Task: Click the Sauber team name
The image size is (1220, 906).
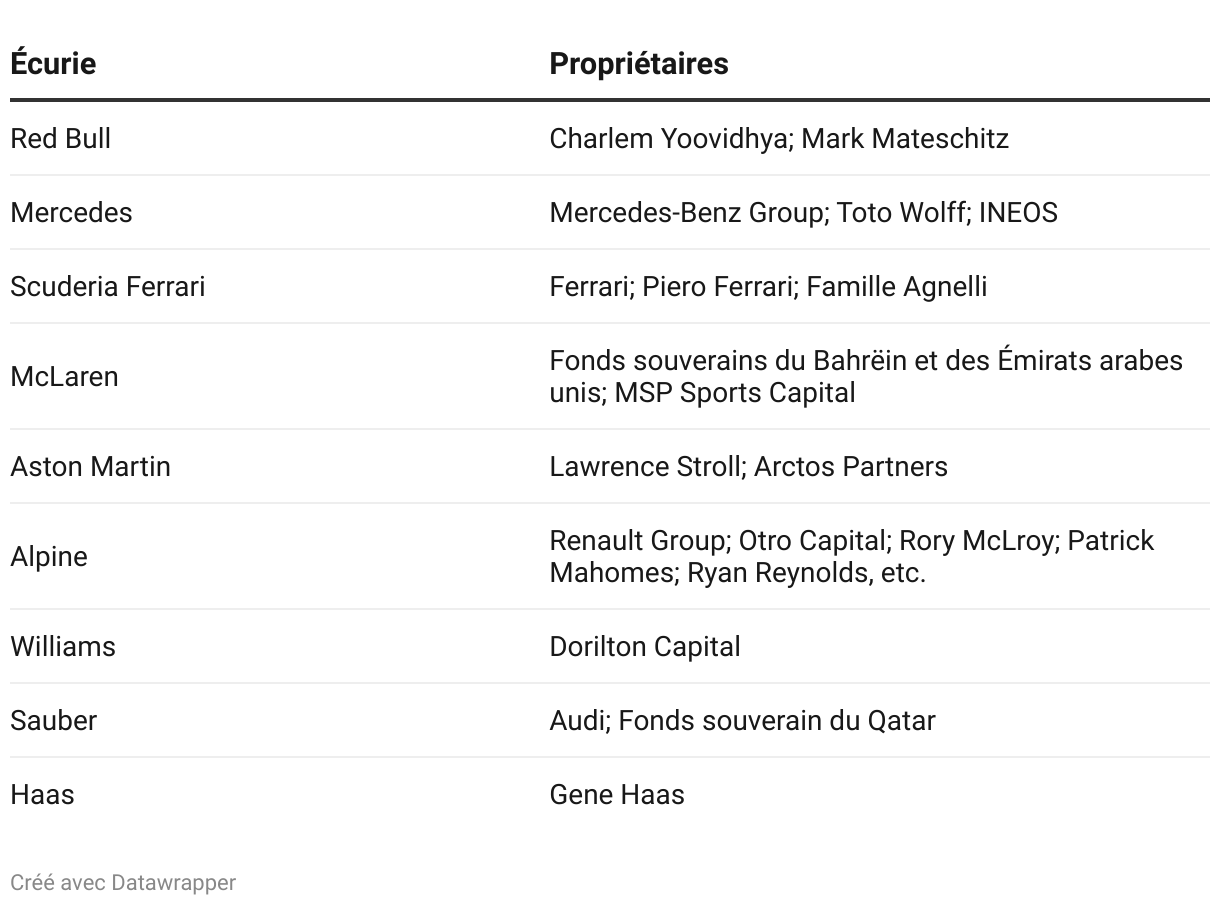Action: (53, 720)
